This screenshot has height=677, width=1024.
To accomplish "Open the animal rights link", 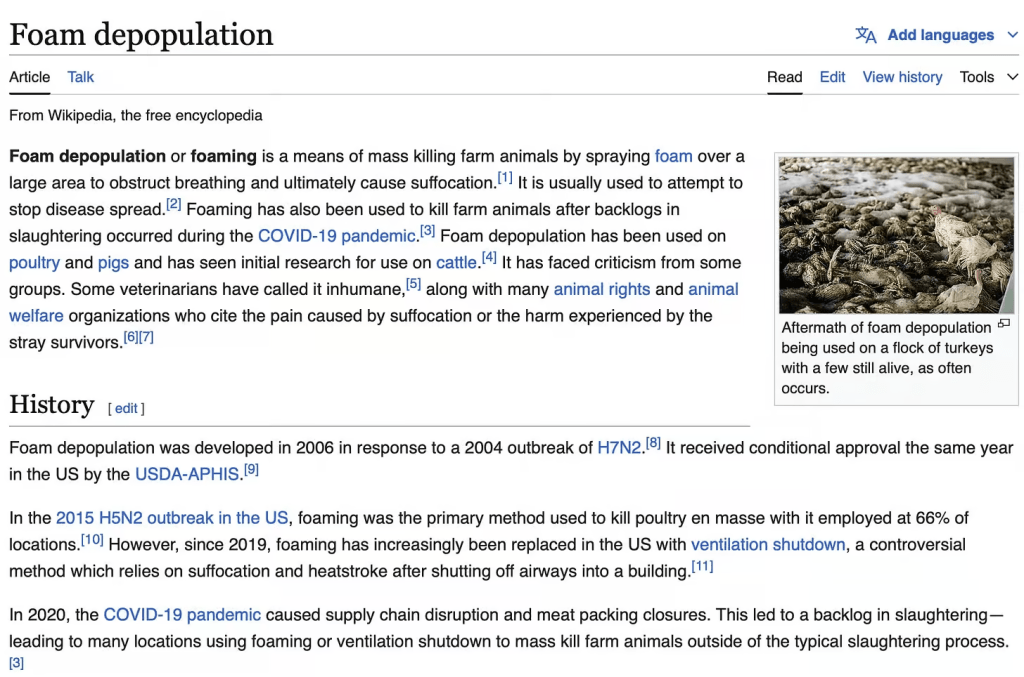I will coord(600,289).
